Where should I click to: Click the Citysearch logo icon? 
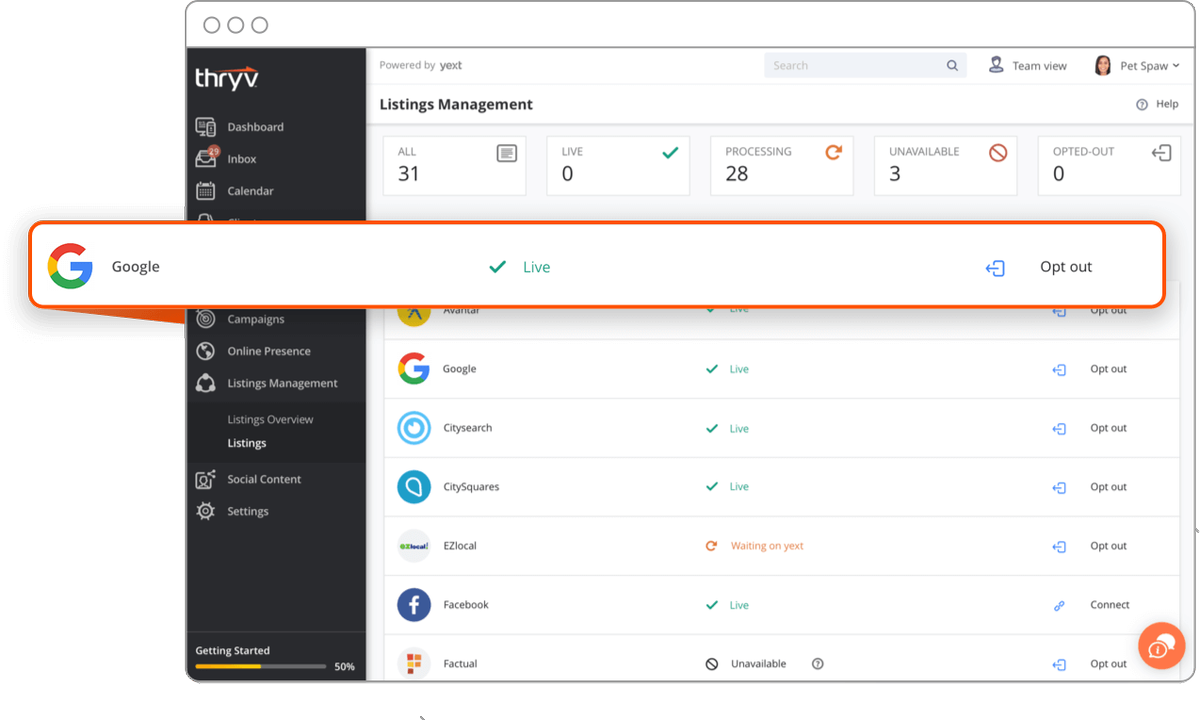point(414,428)
